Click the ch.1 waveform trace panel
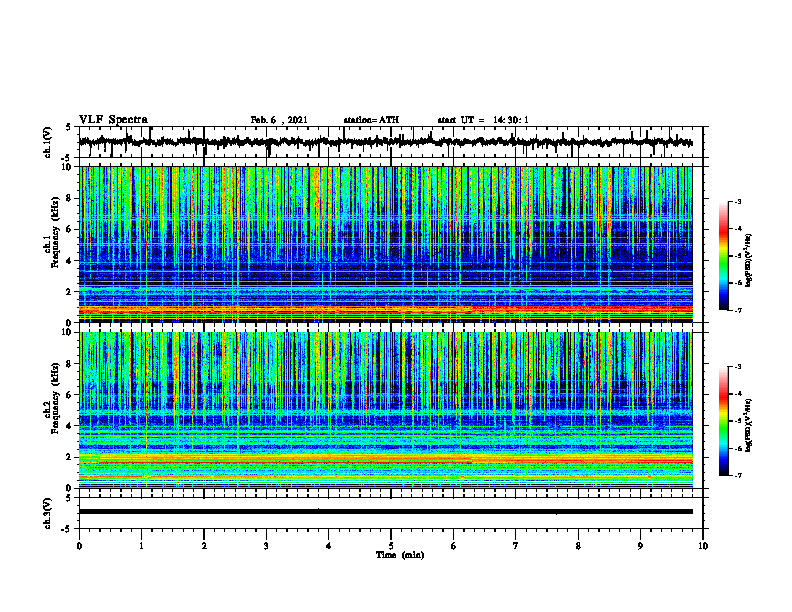 390,142
